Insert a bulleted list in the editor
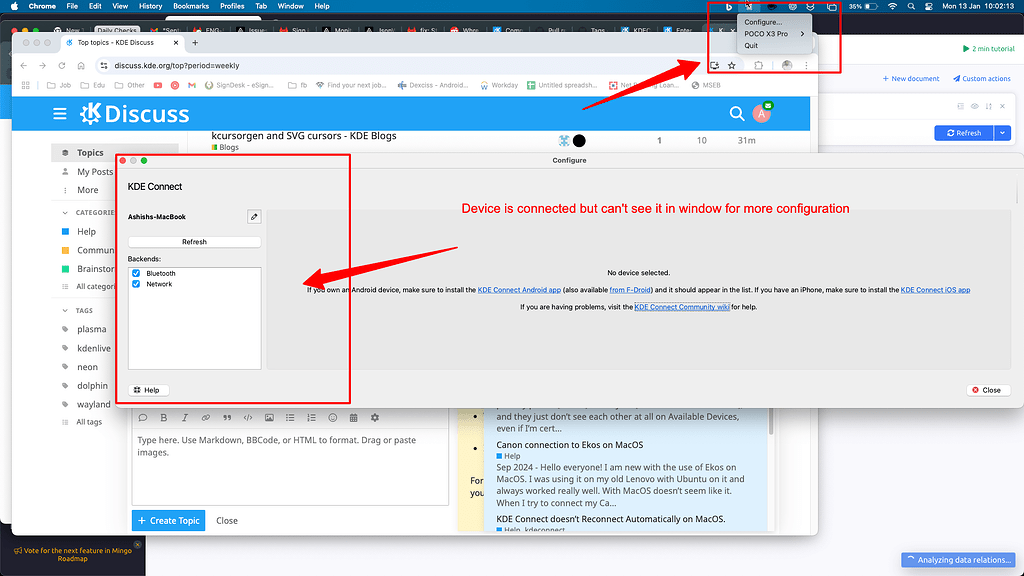Screen dimensions: 1024x576 click(x=289, y=417)
